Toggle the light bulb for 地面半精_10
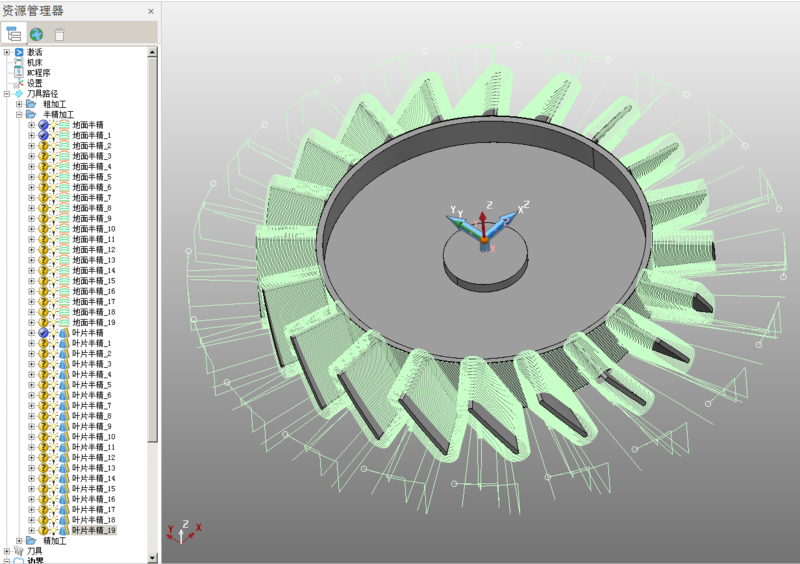The image size is (800, 564). click(53, 229)
